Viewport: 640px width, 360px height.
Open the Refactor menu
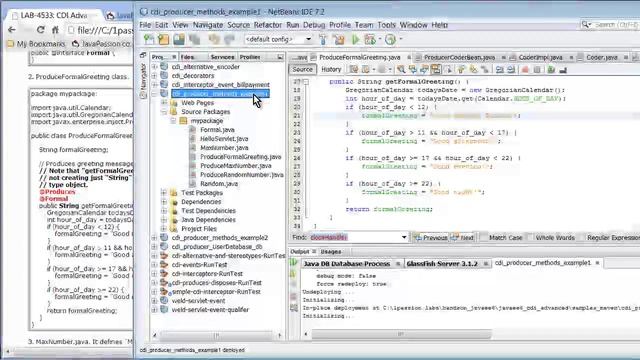[x=267, y=25]
